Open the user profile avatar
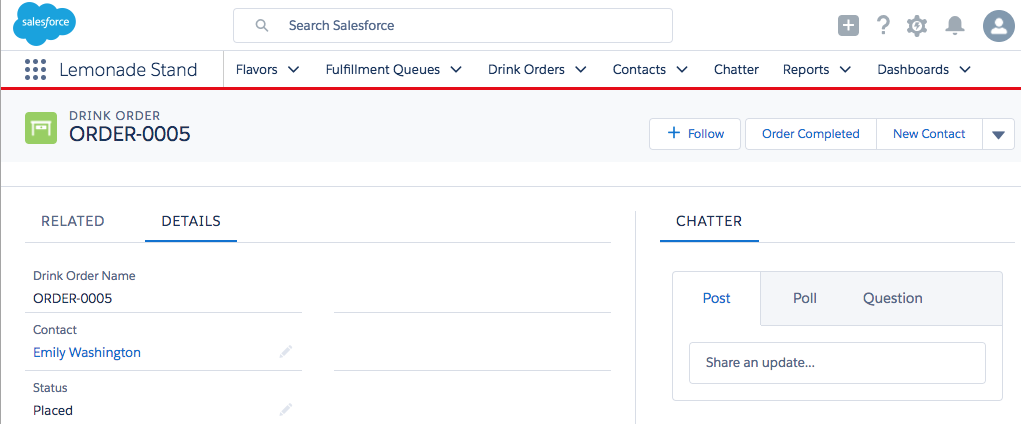 pos(998,26)
